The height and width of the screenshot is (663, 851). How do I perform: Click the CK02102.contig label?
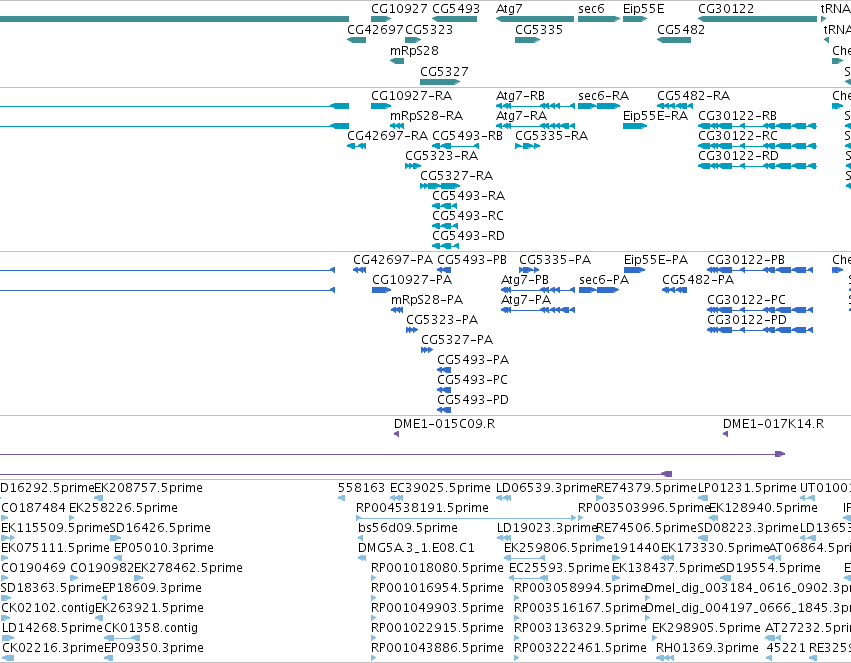click(48, 608)
